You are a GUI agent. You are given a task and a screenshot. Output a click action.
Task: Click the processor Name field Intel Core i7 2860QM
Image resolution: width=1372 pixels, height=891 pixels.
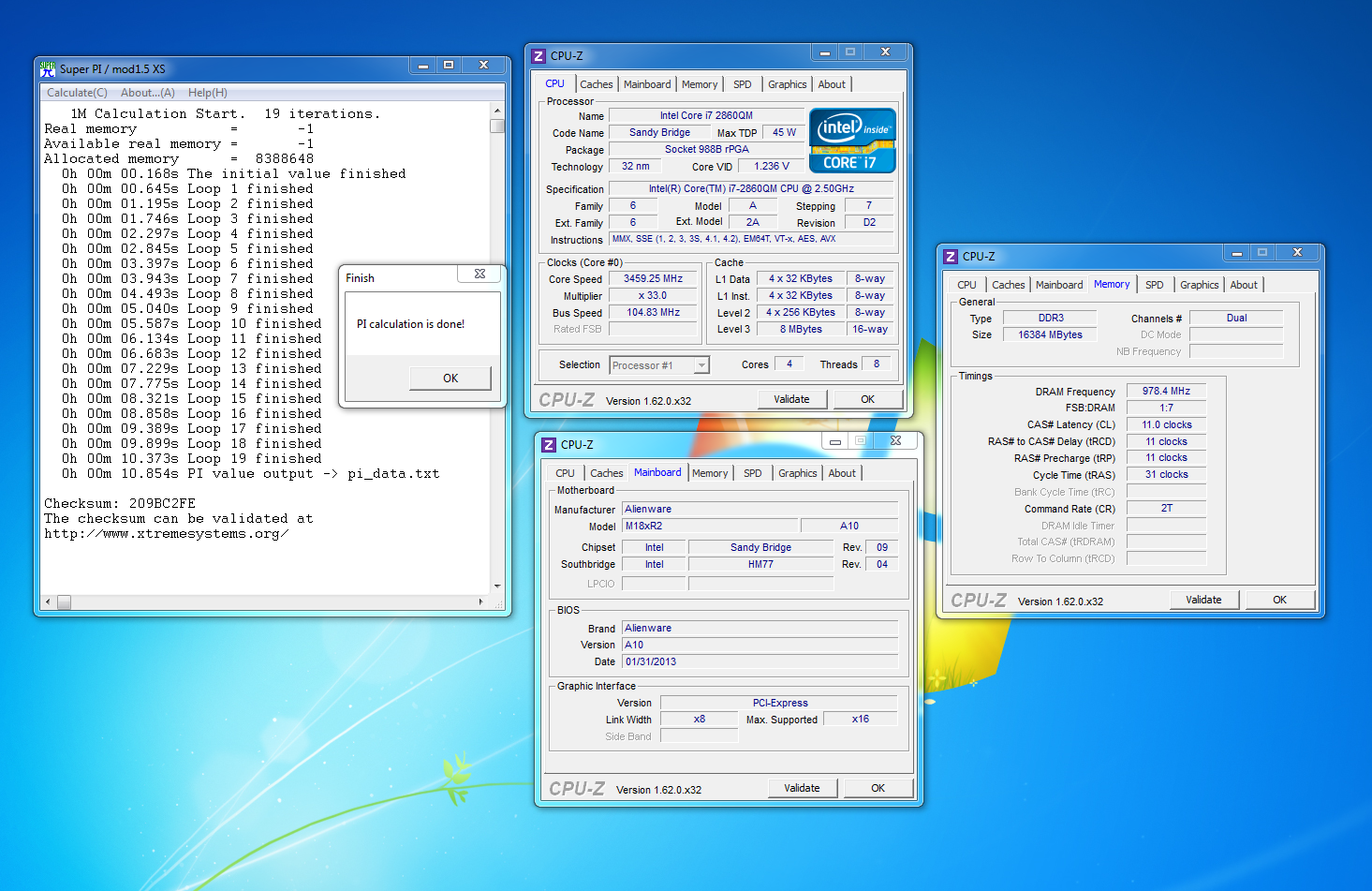coord(706,116)
